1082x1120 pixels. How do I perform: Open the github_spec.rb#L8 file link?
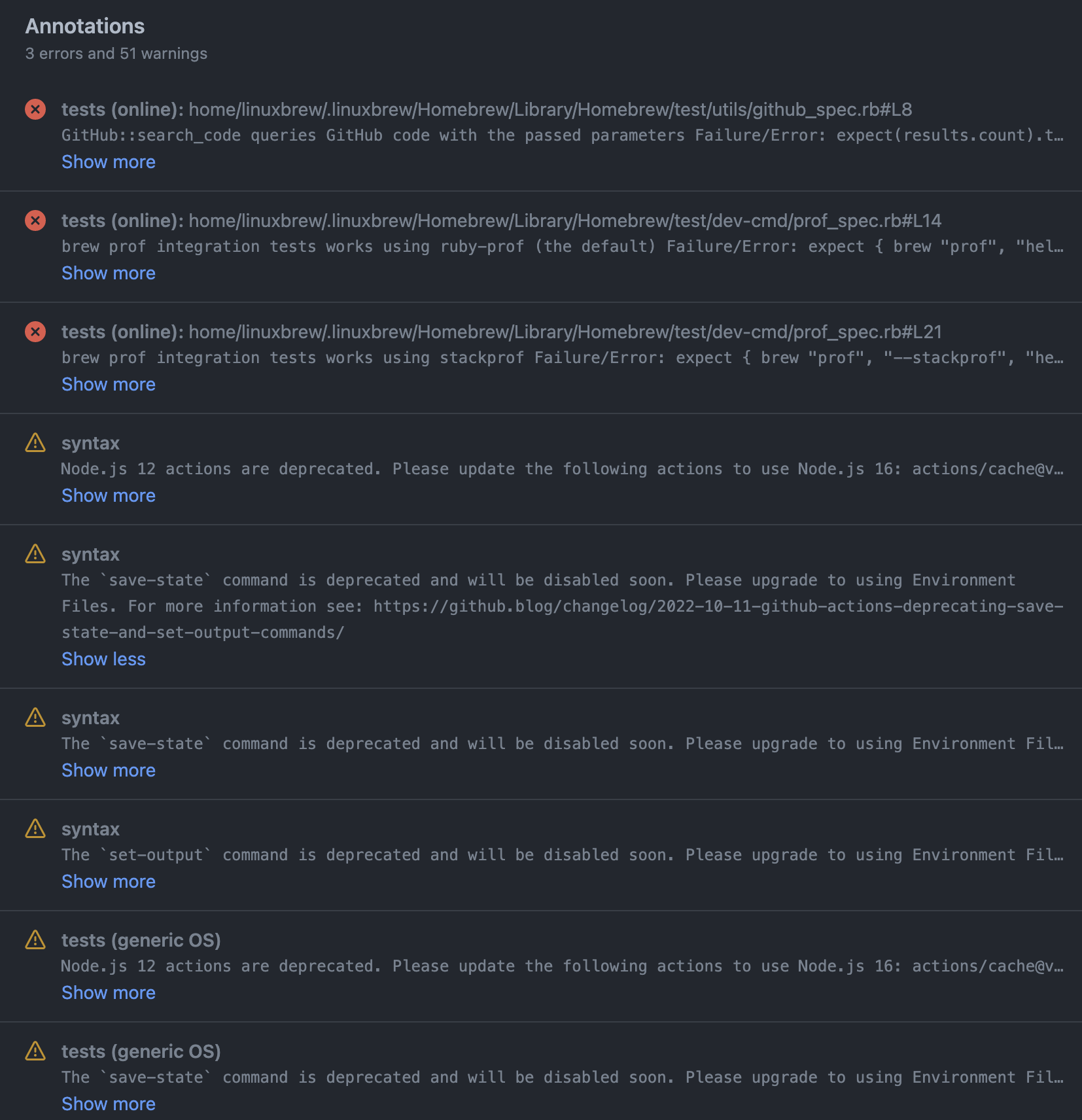click(x=550, y=109)
